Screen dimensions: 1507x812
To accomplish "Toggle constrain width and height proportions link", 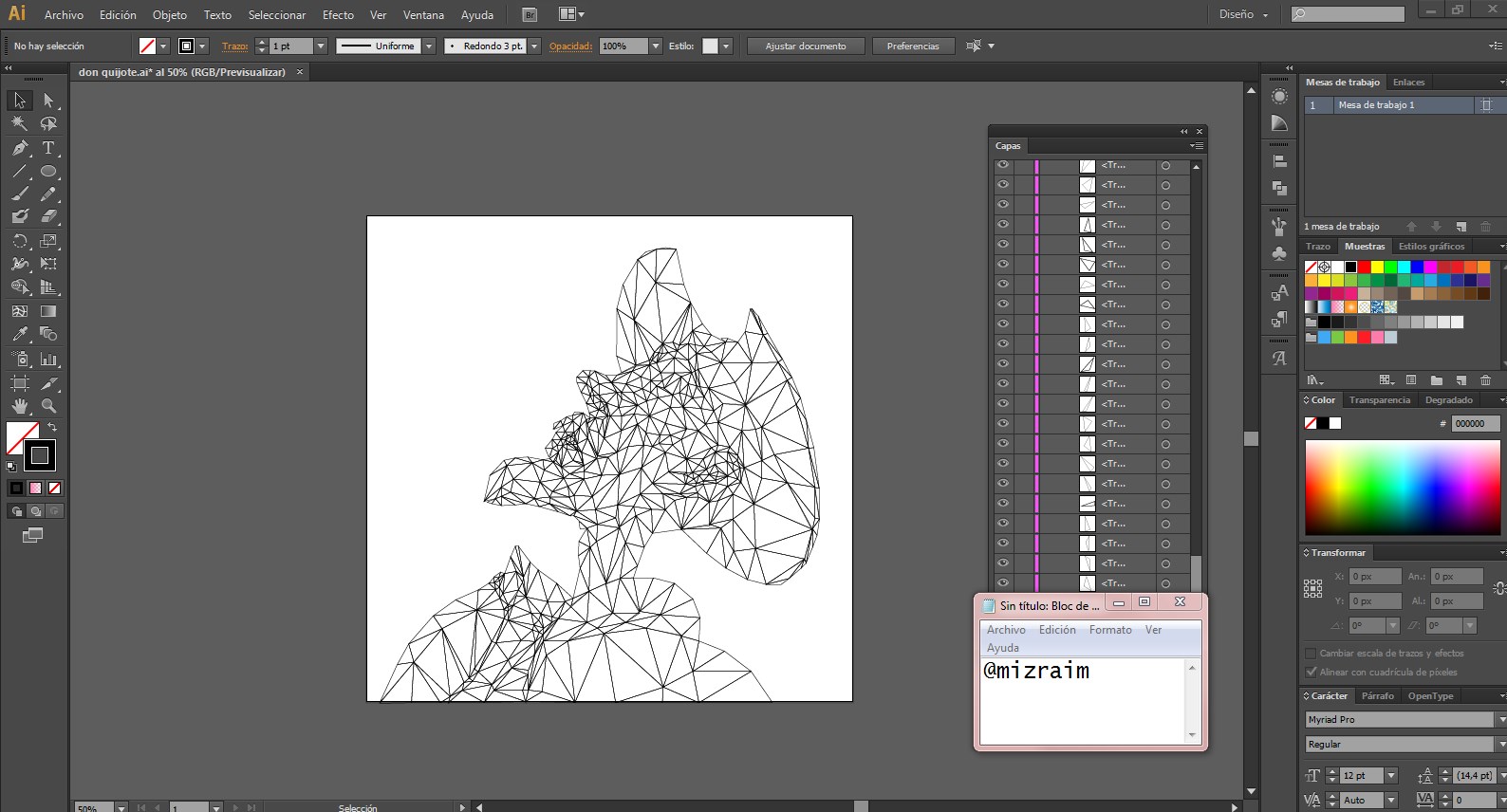I will point(1498,588).
